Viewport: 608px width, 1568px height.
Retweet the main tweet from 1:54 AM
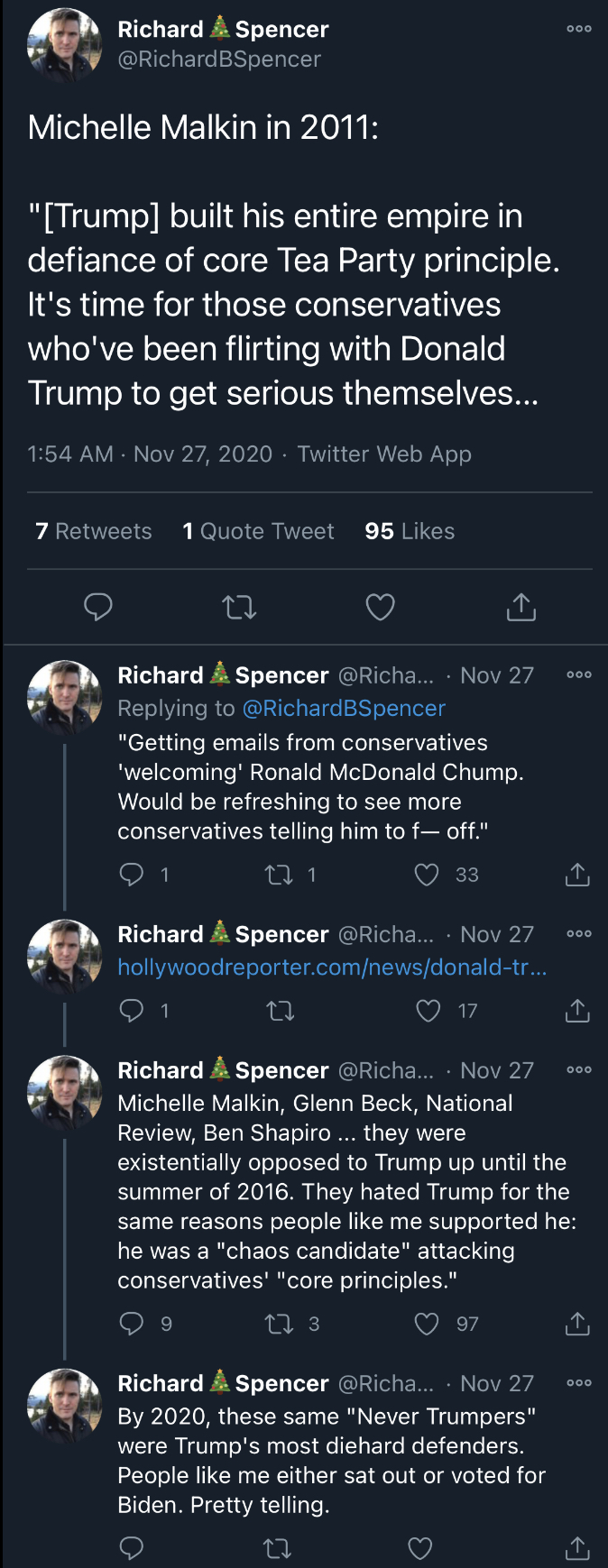(x=239, y=608)
